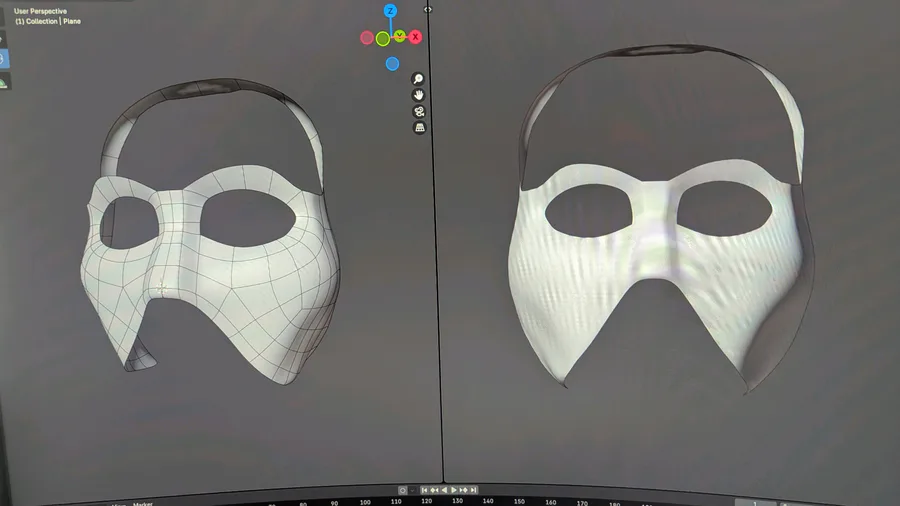Jump to the timeline start frame

point(424,490)
